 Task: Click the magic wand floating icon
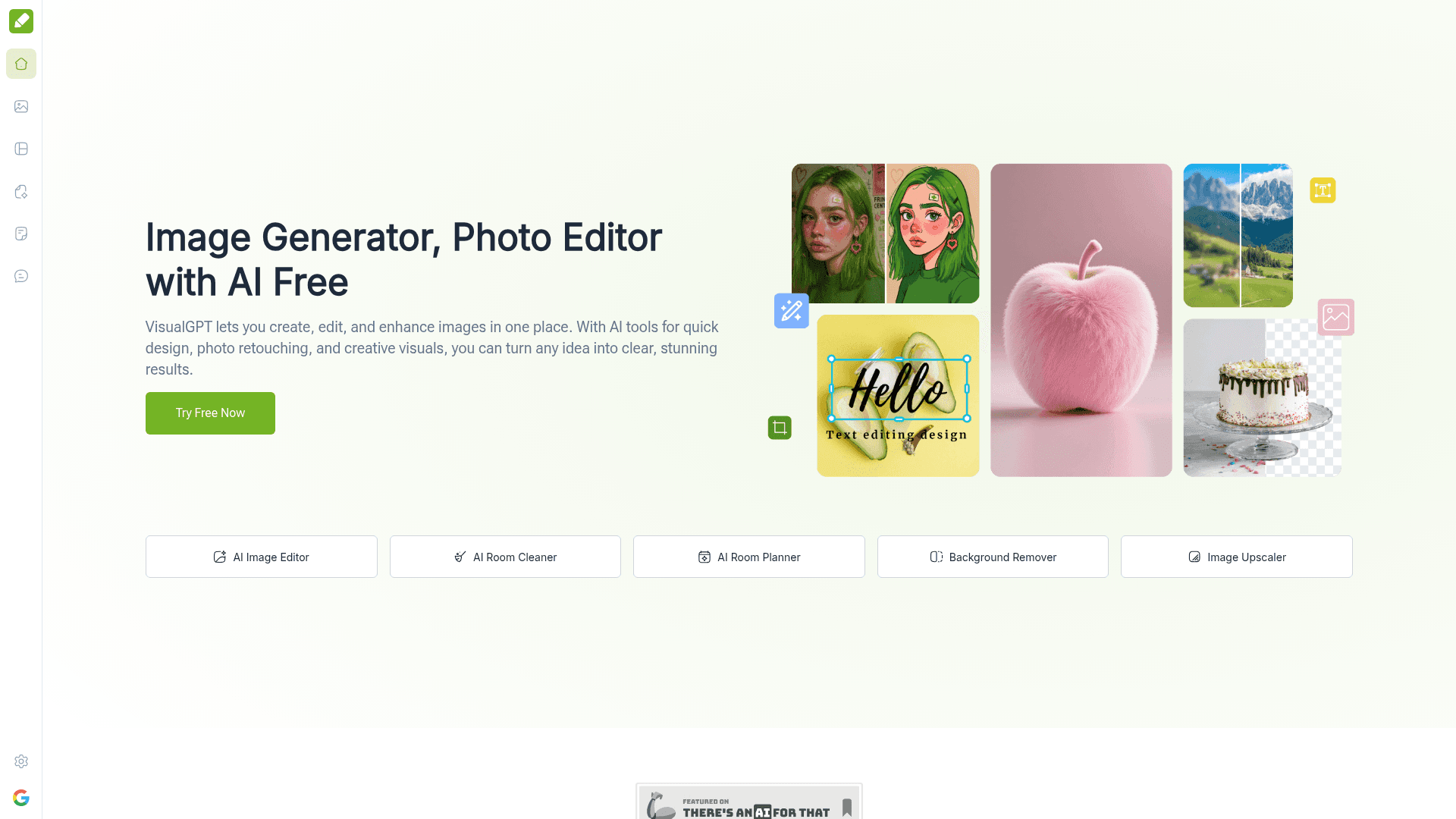click(x=791, y=311)
